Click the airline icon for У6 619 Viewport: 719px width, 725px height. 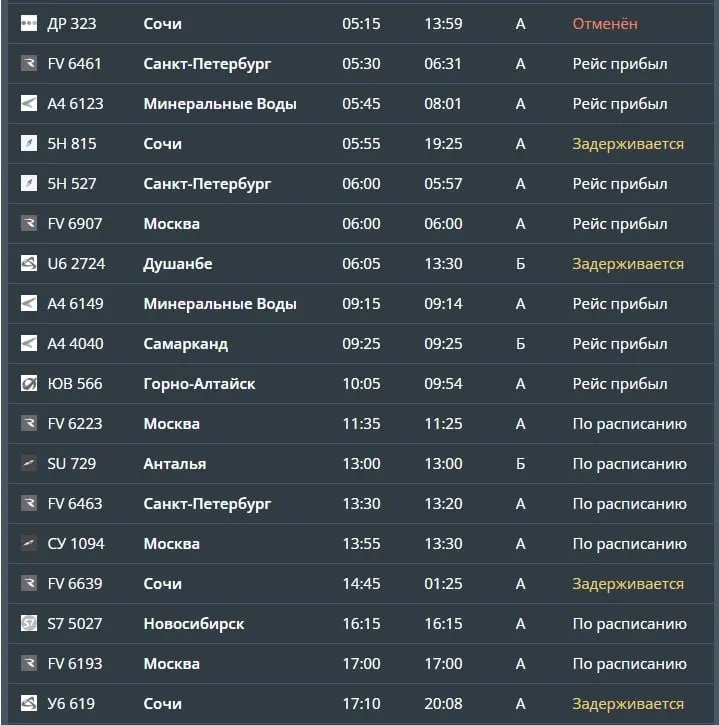point(29,703)
